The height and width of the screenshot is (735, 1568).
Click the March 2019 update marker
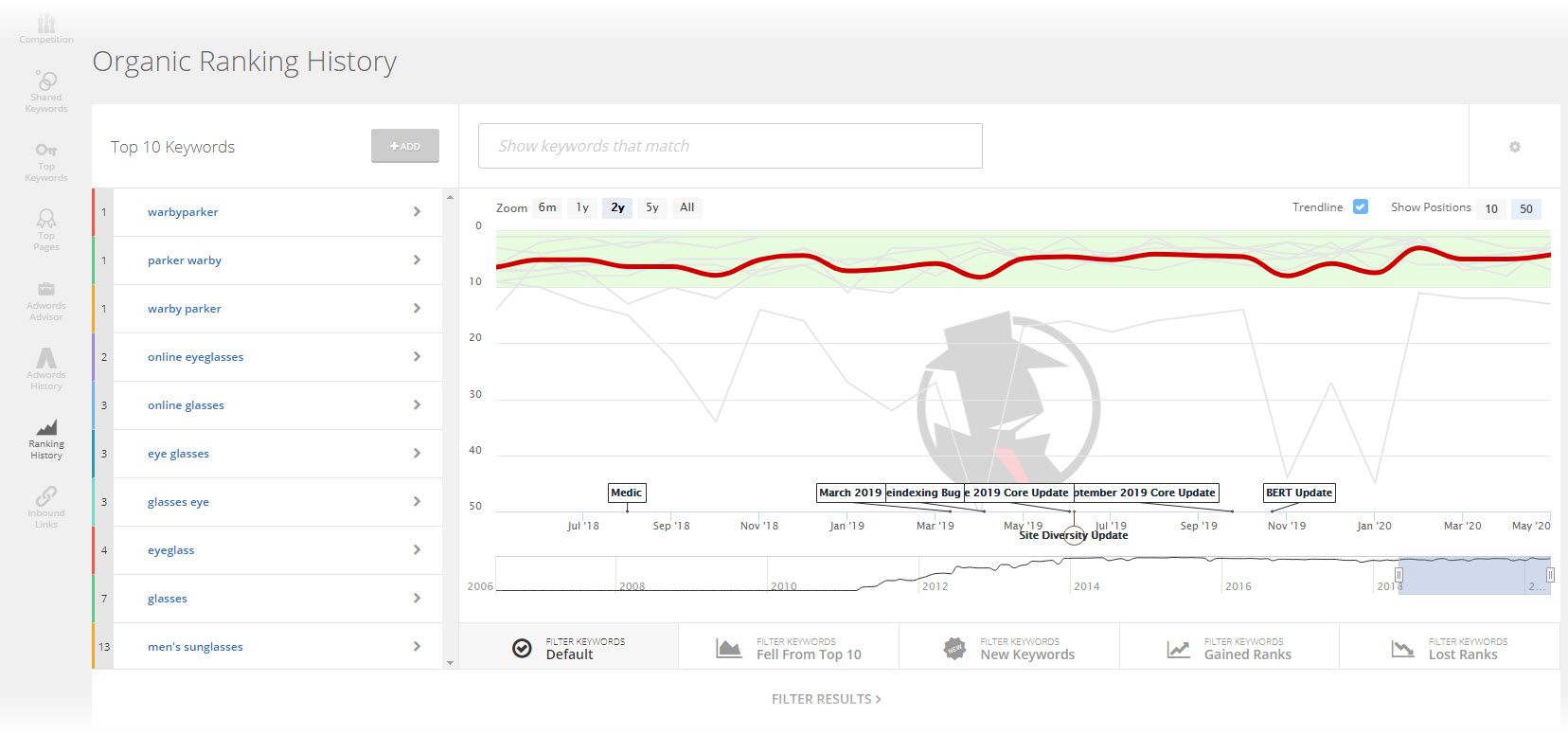(850, 493)
